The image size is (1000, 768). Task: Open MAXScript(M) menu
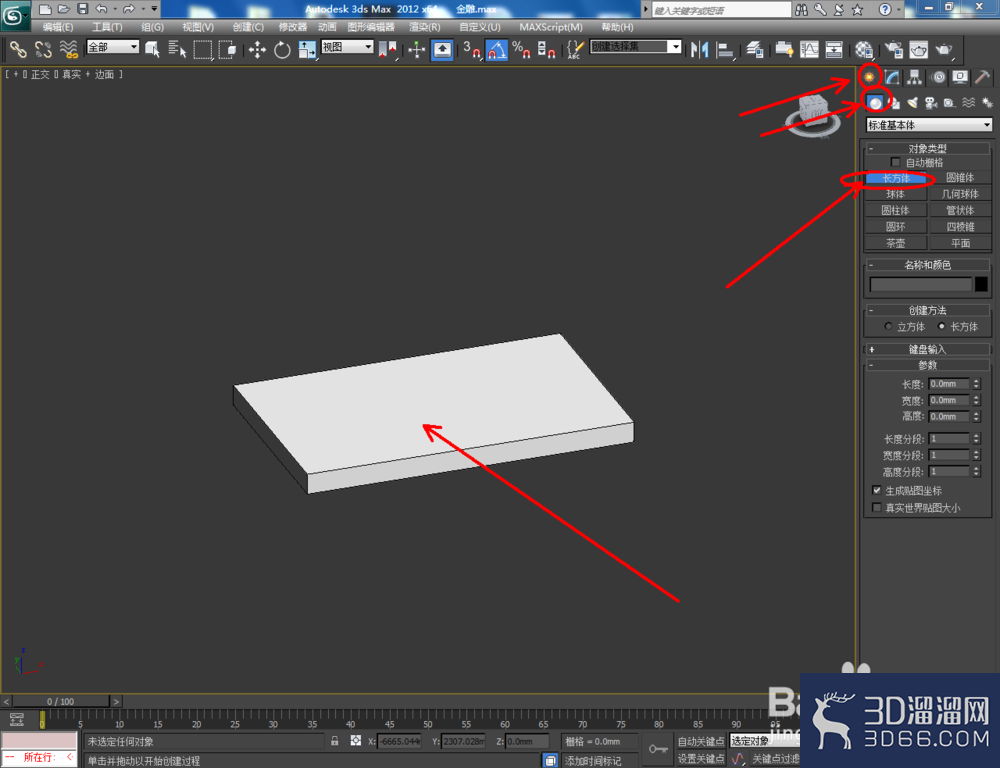551,27
